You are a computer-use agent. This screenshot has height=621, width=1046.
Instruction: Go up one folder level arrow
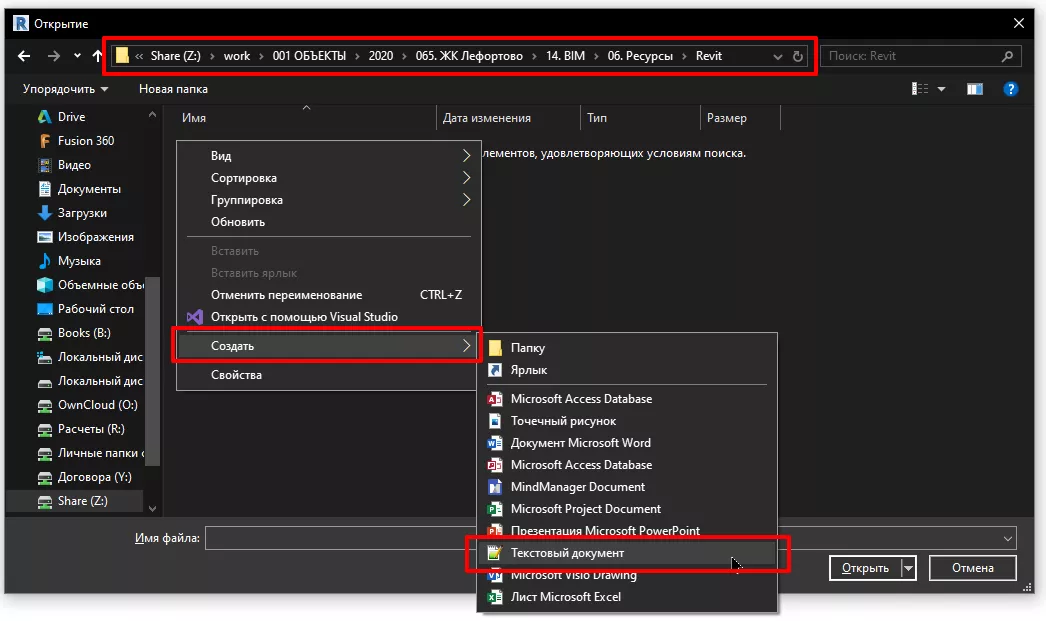[97, 56]
